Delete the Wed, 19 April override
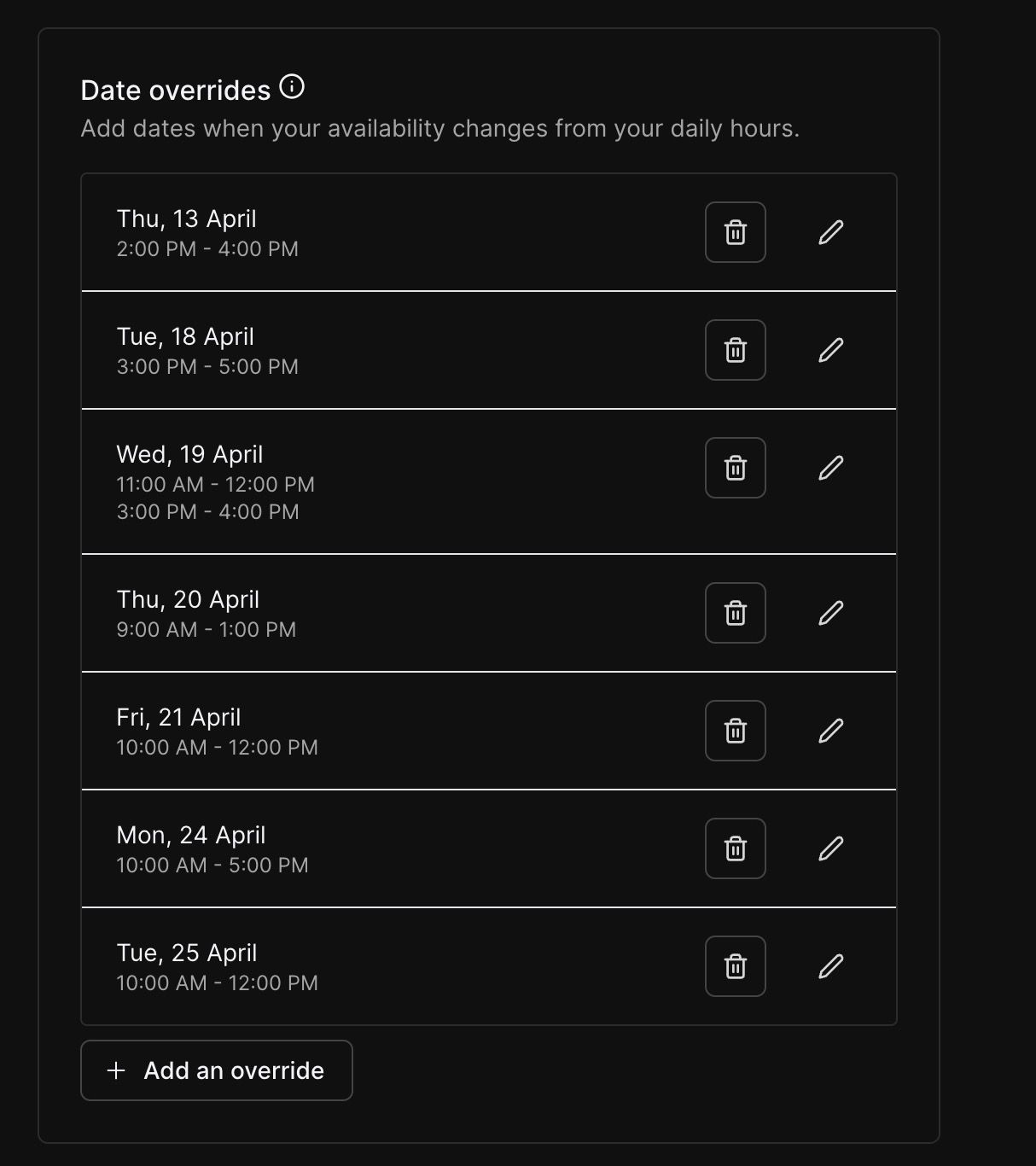 (x=735, y=467)
